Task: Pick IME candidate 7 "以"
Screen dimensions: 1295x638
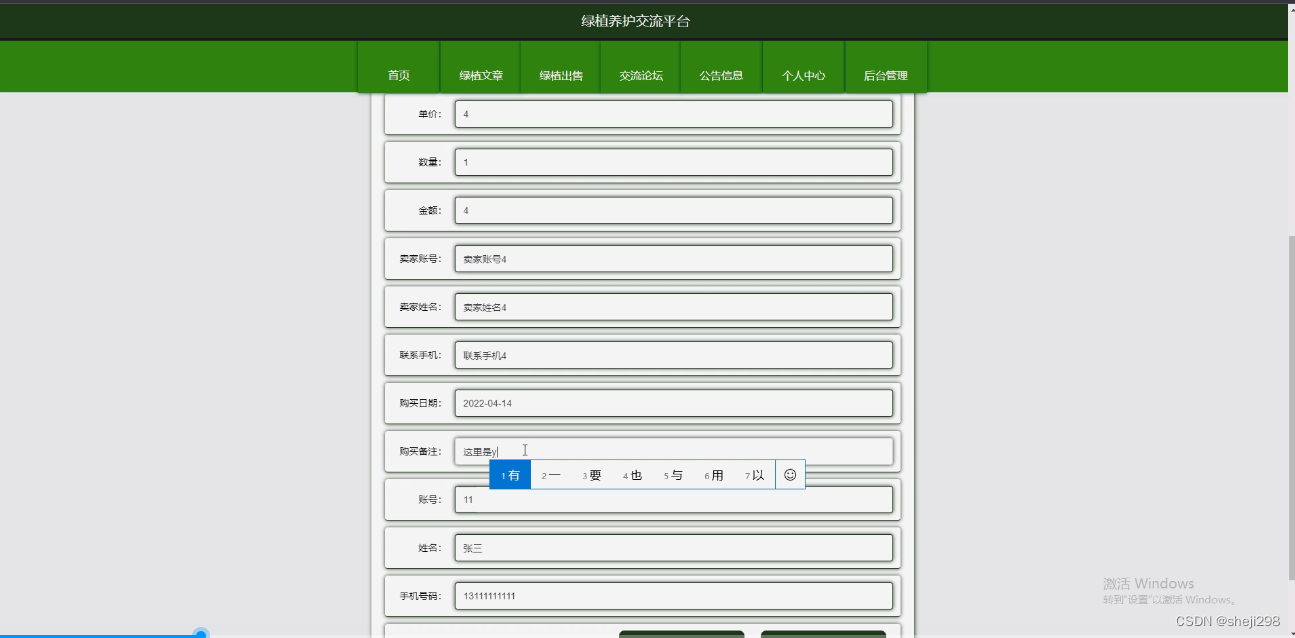Action: click(753, 475)
